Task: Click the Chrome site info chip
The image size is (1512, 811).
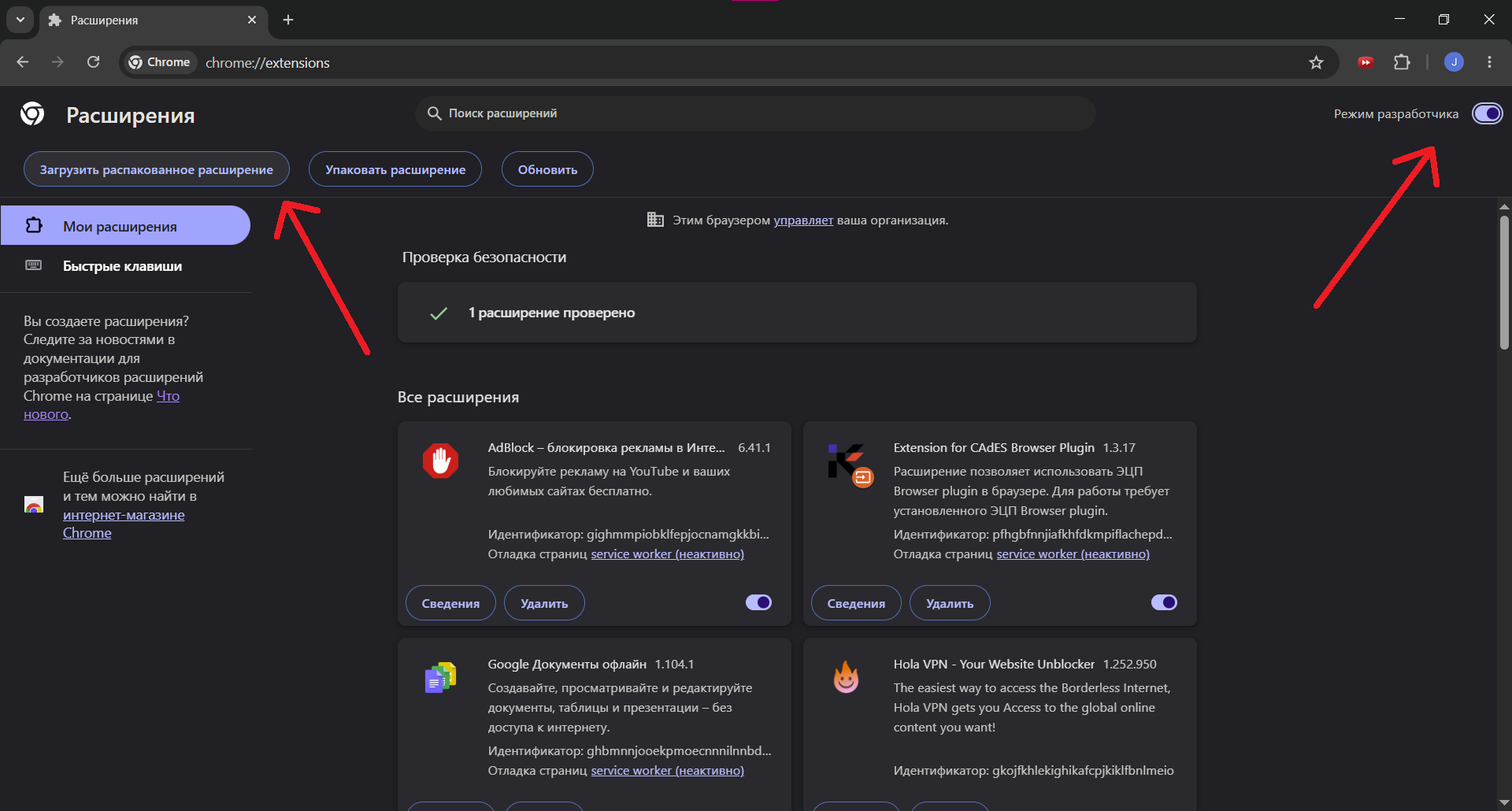Action: pos(159,62)
